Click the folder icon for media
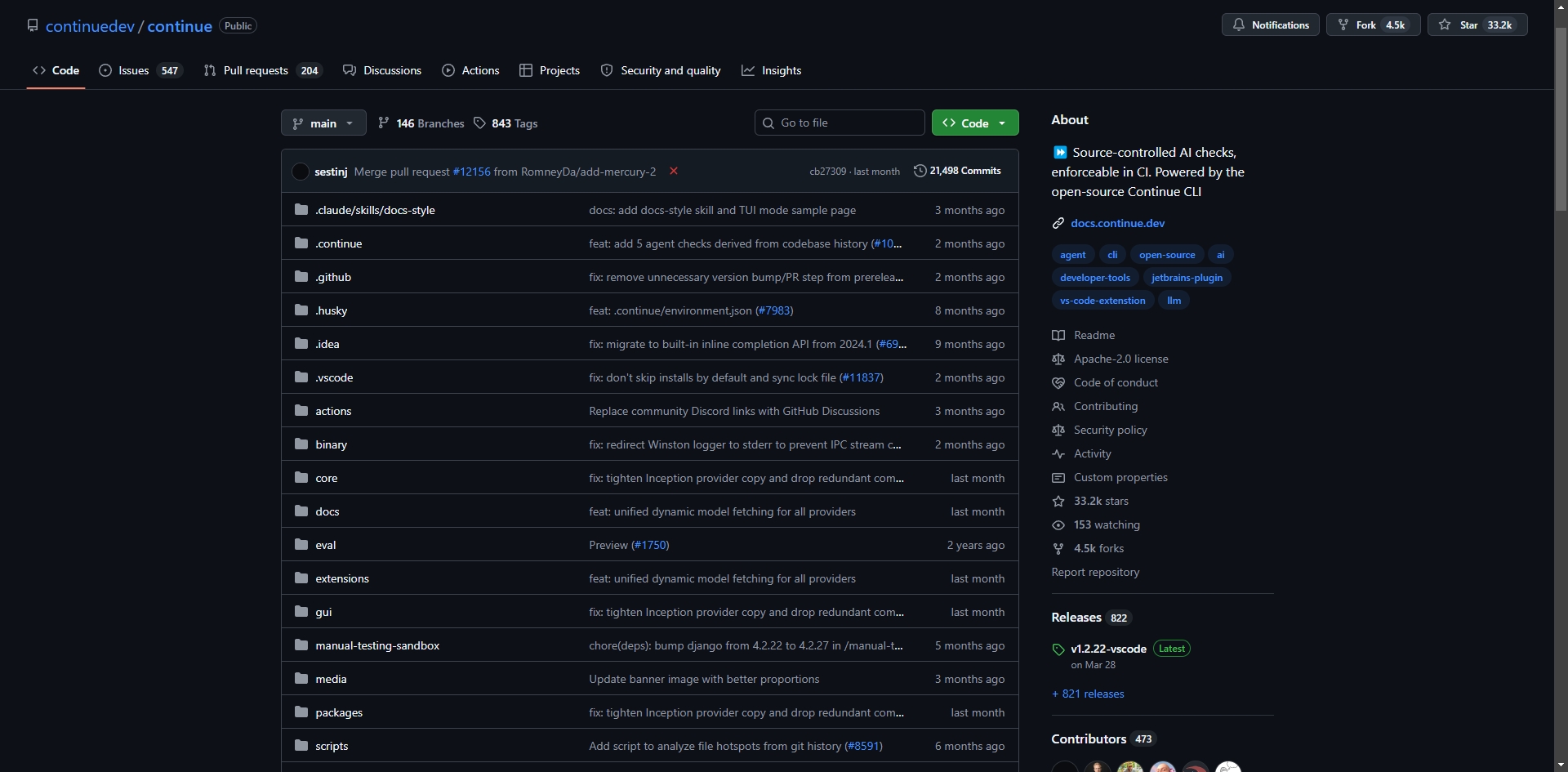Viewport: 1568px width, 772px height. tap(301, 679)
